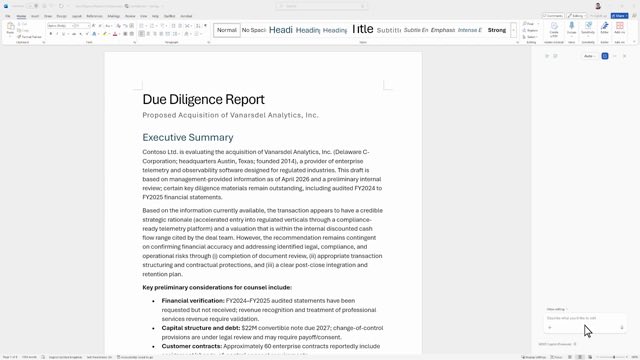
Task: Align text right
Action: point(155,34)
